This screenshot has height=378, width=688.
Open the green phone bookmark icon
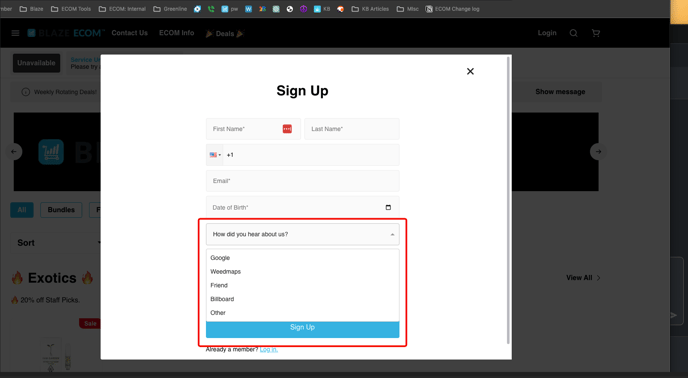[x=211, y=9]
